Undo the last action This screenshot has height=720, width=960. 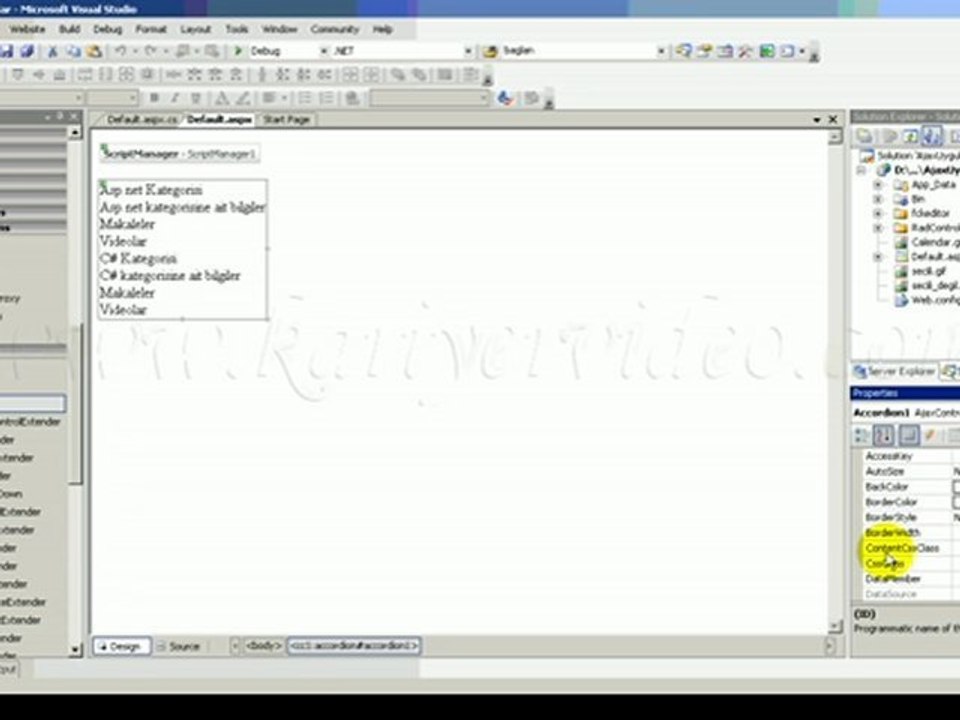[121, 51]
